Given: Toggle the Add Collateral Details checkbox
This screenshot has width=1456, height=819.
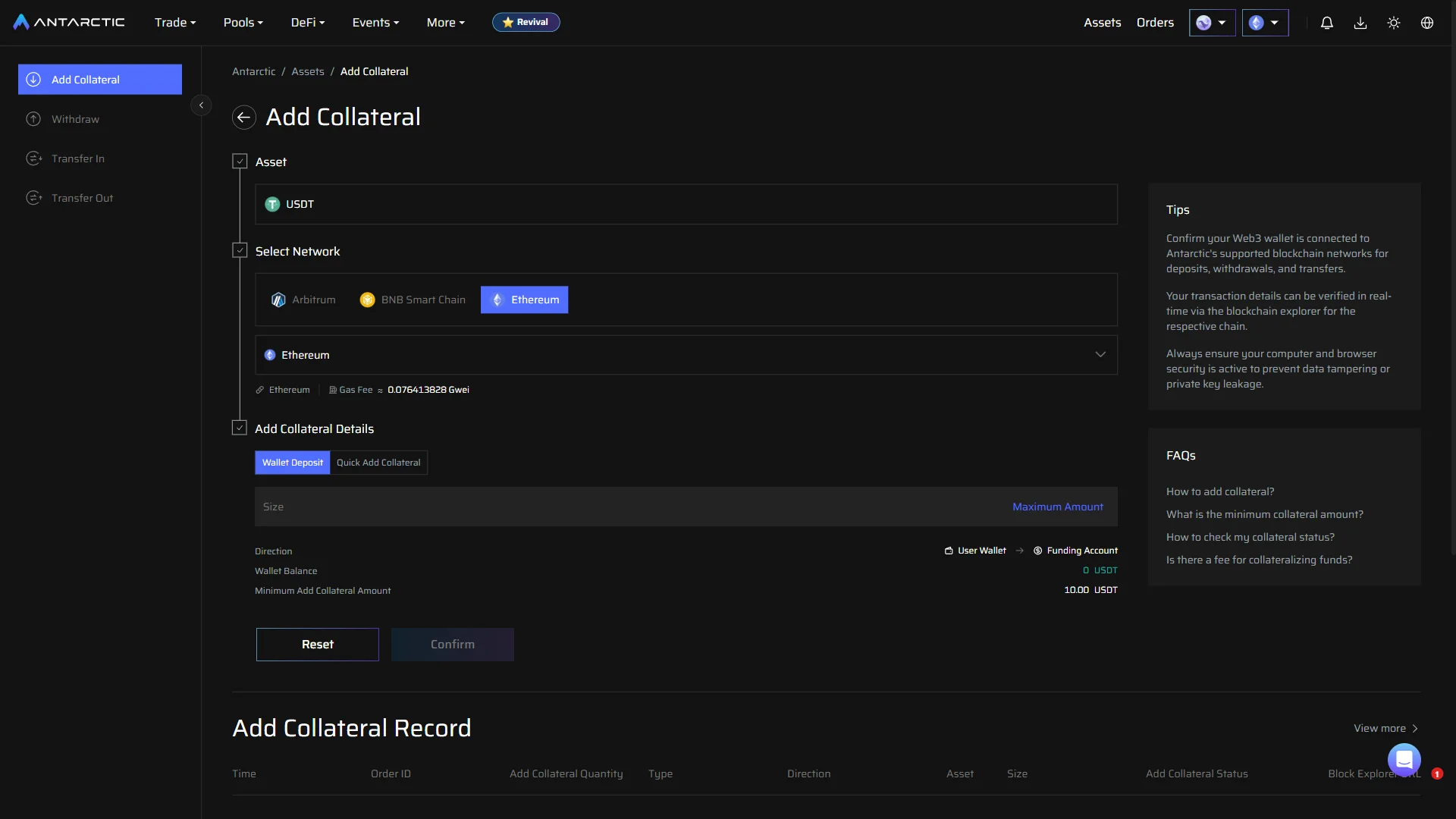Looking at the screenshot, I should [x=240, y=428].
